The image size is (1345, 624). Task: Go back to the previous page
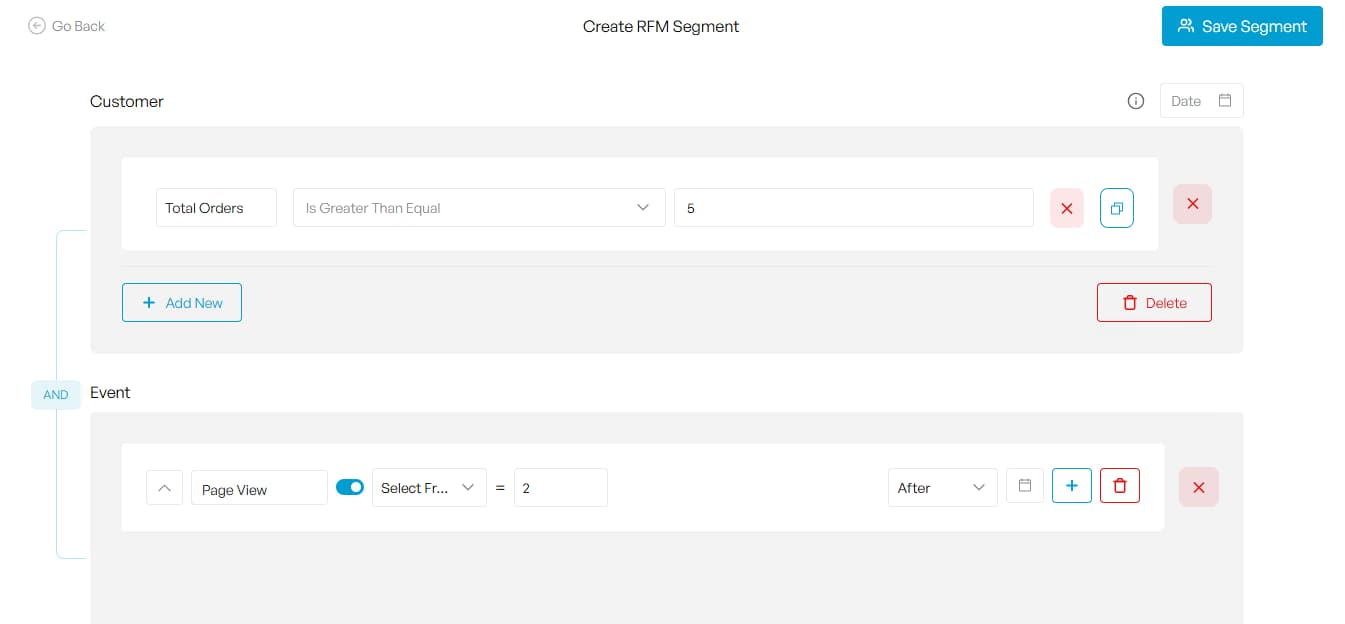[66, 26]
